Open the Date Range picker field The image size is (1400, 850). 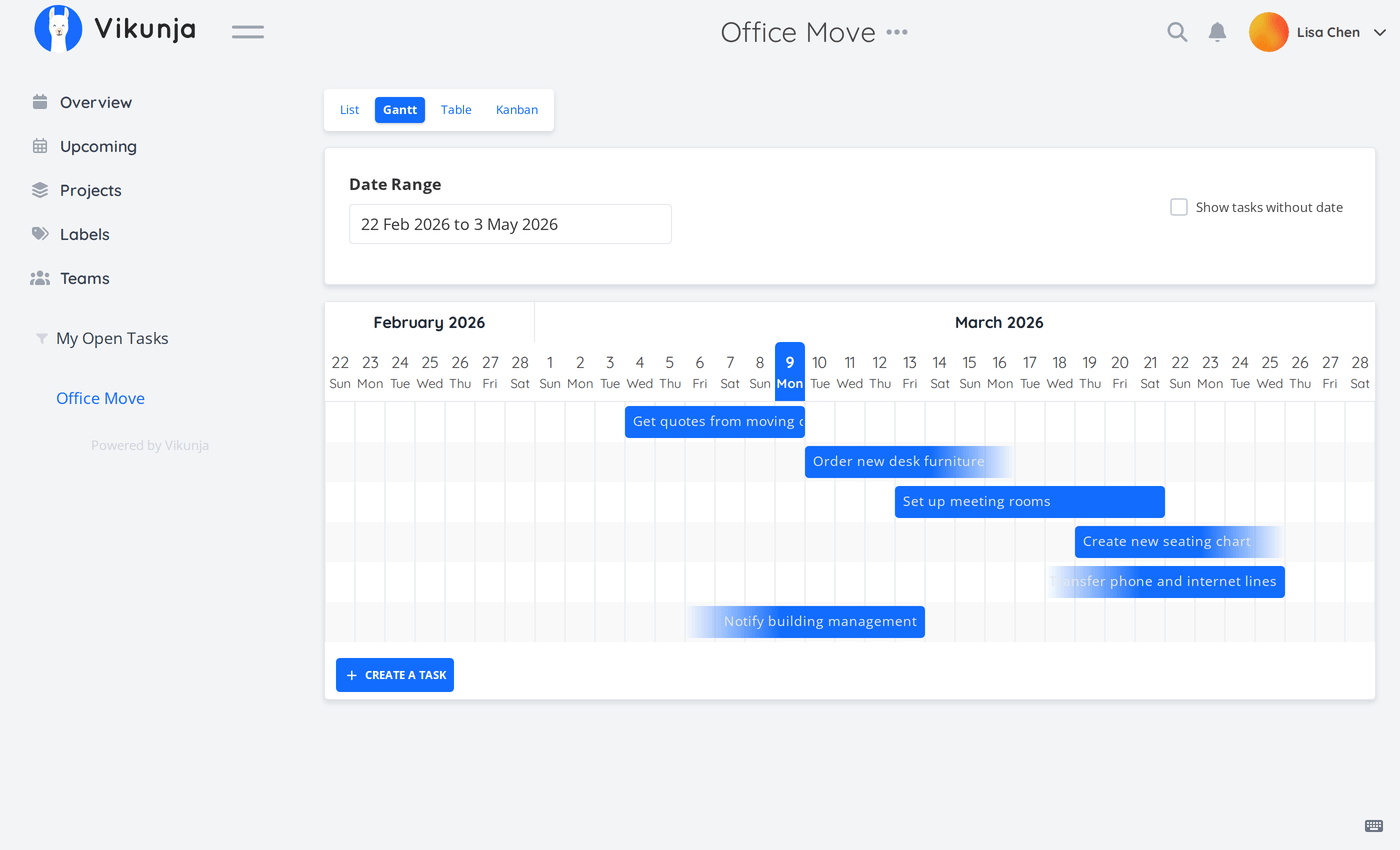[x=510, y=224]
